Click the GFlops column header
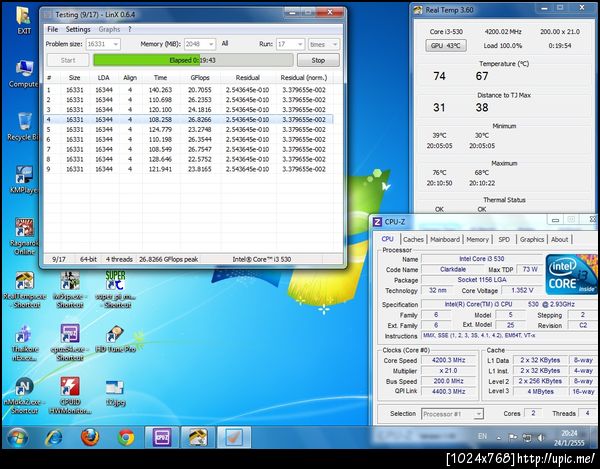Viewport: 600px width, 469px height. [200, 78]
